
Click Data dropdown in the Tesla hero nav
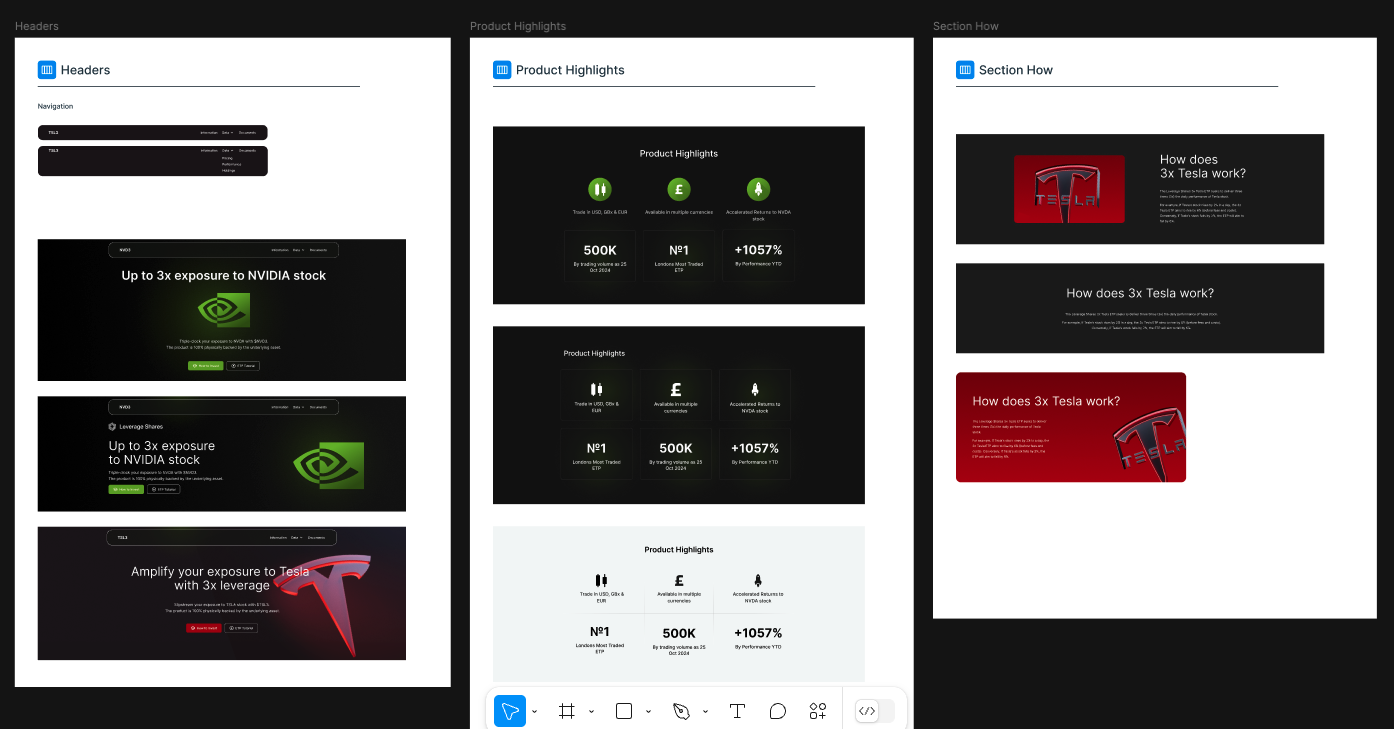click(x=298, y=538)
